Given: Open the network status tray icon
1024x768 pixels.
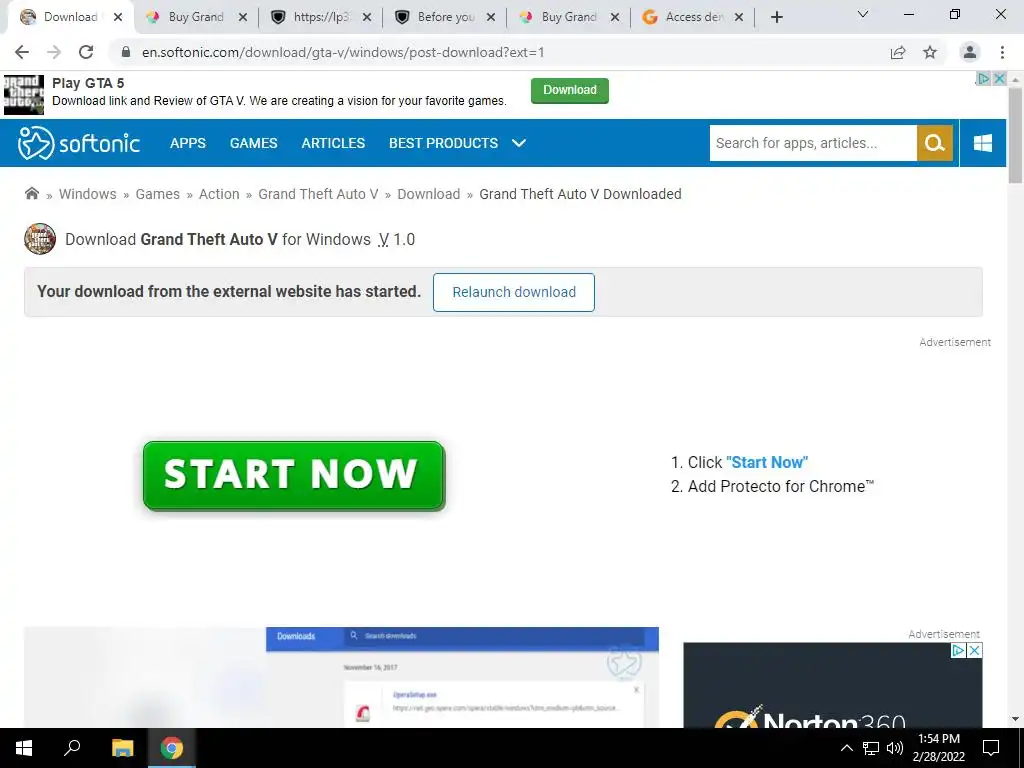Looking at the screenshot, I should pyautogui.click(x=871, y=748).
